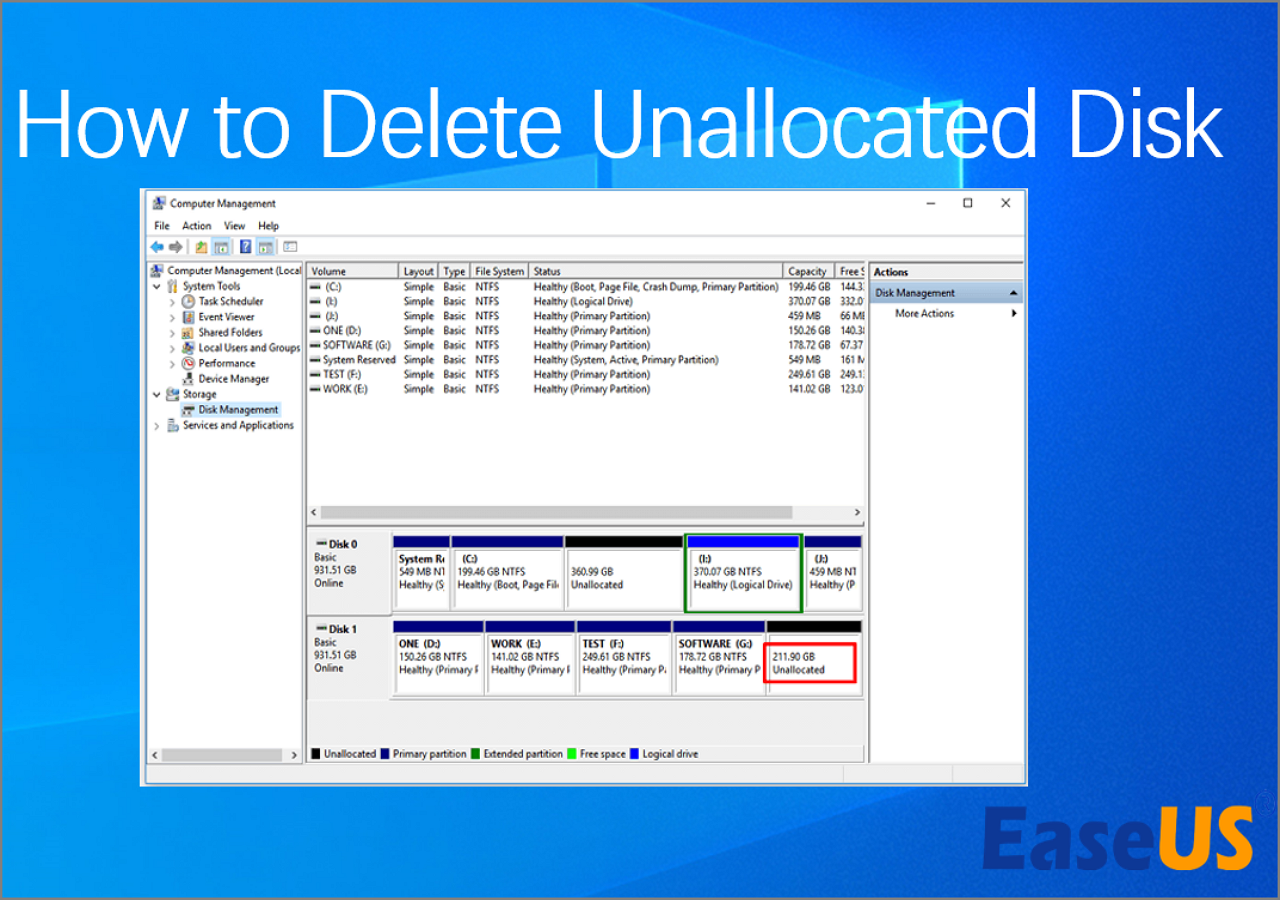Sort by the Layout column header
This screenshot has width=1280, height=900.
click(x=419, y=271)
